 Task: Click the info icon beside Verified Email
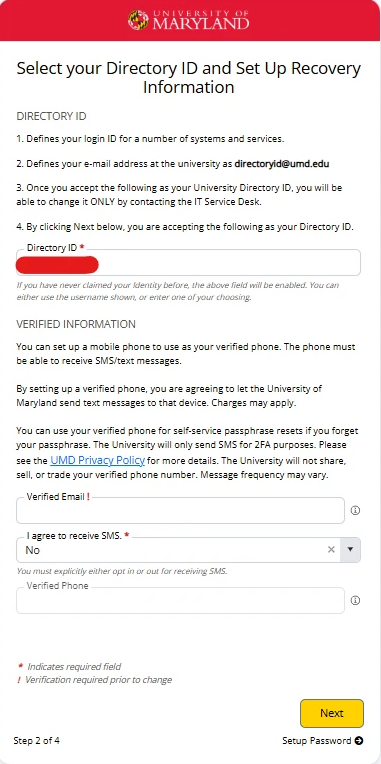pos(356,511)
